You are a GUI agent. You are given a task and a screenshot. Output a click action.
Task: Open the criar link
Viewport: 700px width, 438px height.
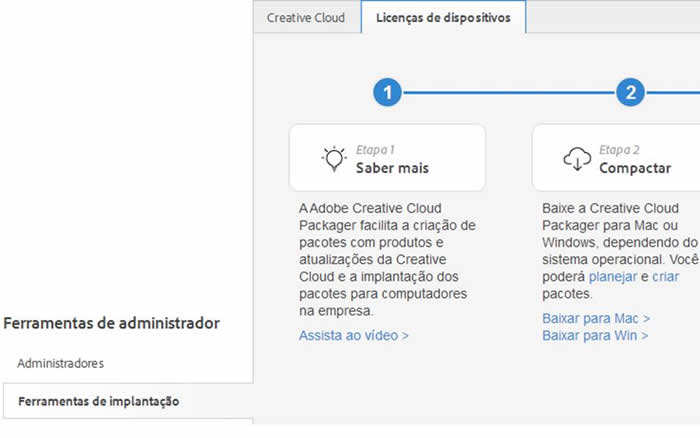coord(665,276)
